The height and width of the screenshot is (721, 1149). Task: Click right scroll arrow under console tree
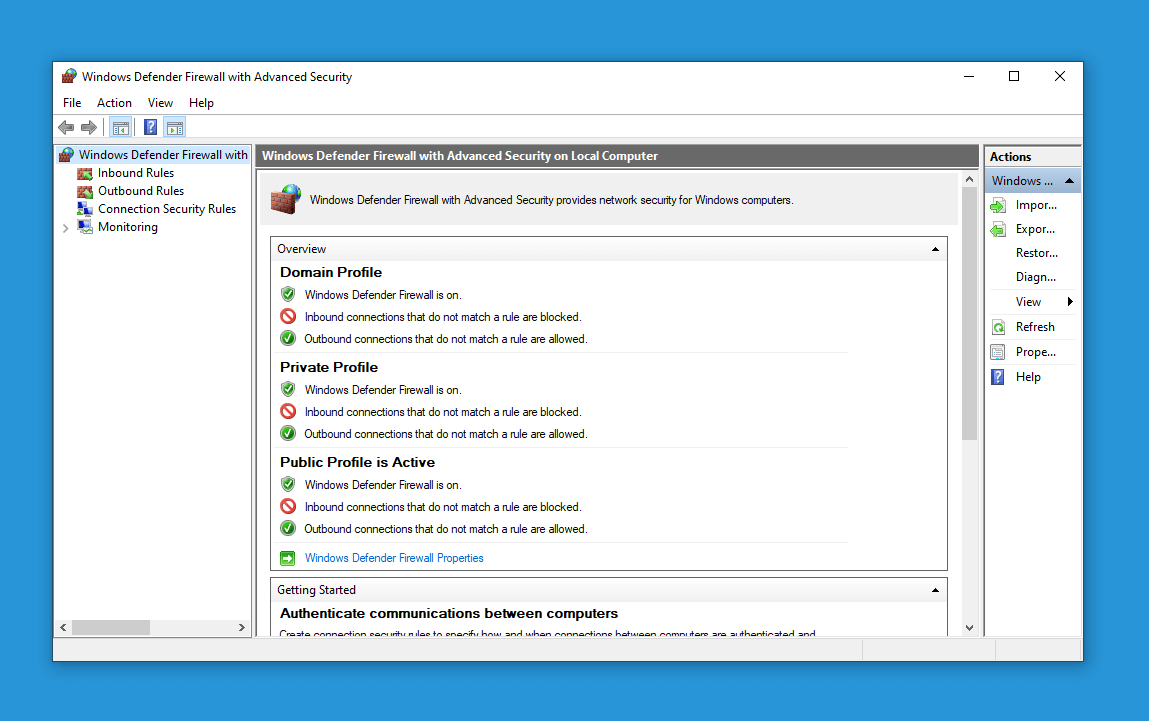[242, 628]
